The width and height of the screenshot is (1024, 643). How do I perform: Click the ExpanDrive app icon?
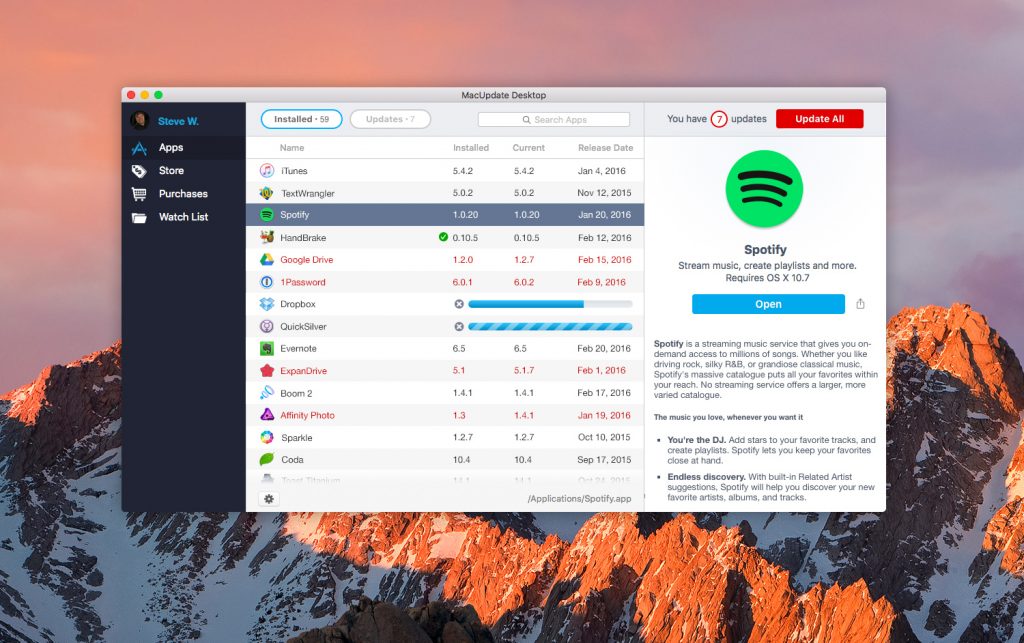coord(266,371)
